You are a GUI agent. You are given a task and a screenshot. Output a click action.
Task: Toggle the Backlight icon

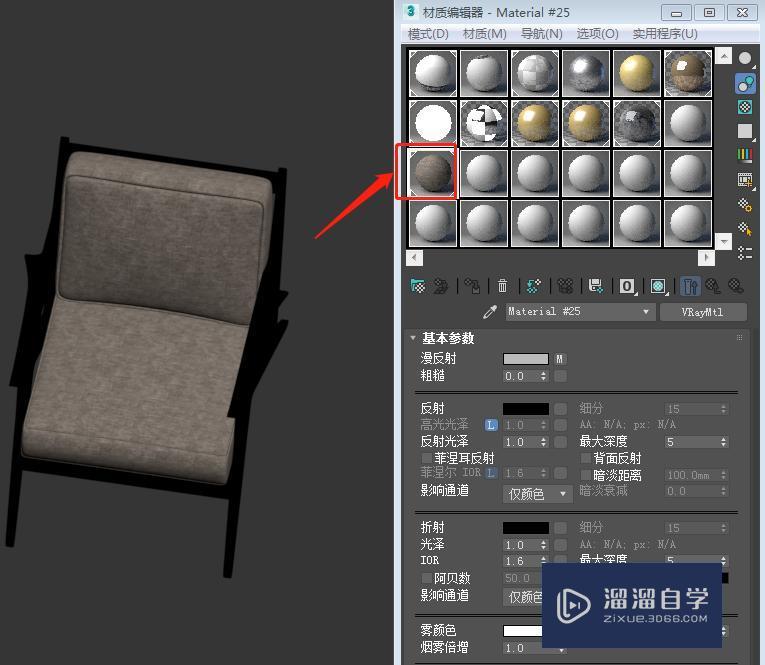pyautogui.click(x=745, y=83)
